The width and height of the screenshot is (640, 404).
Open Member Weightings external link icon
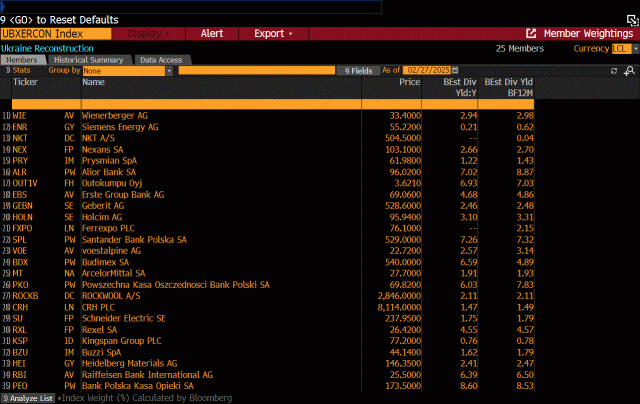pyautogui.click(x=531, y=33)
